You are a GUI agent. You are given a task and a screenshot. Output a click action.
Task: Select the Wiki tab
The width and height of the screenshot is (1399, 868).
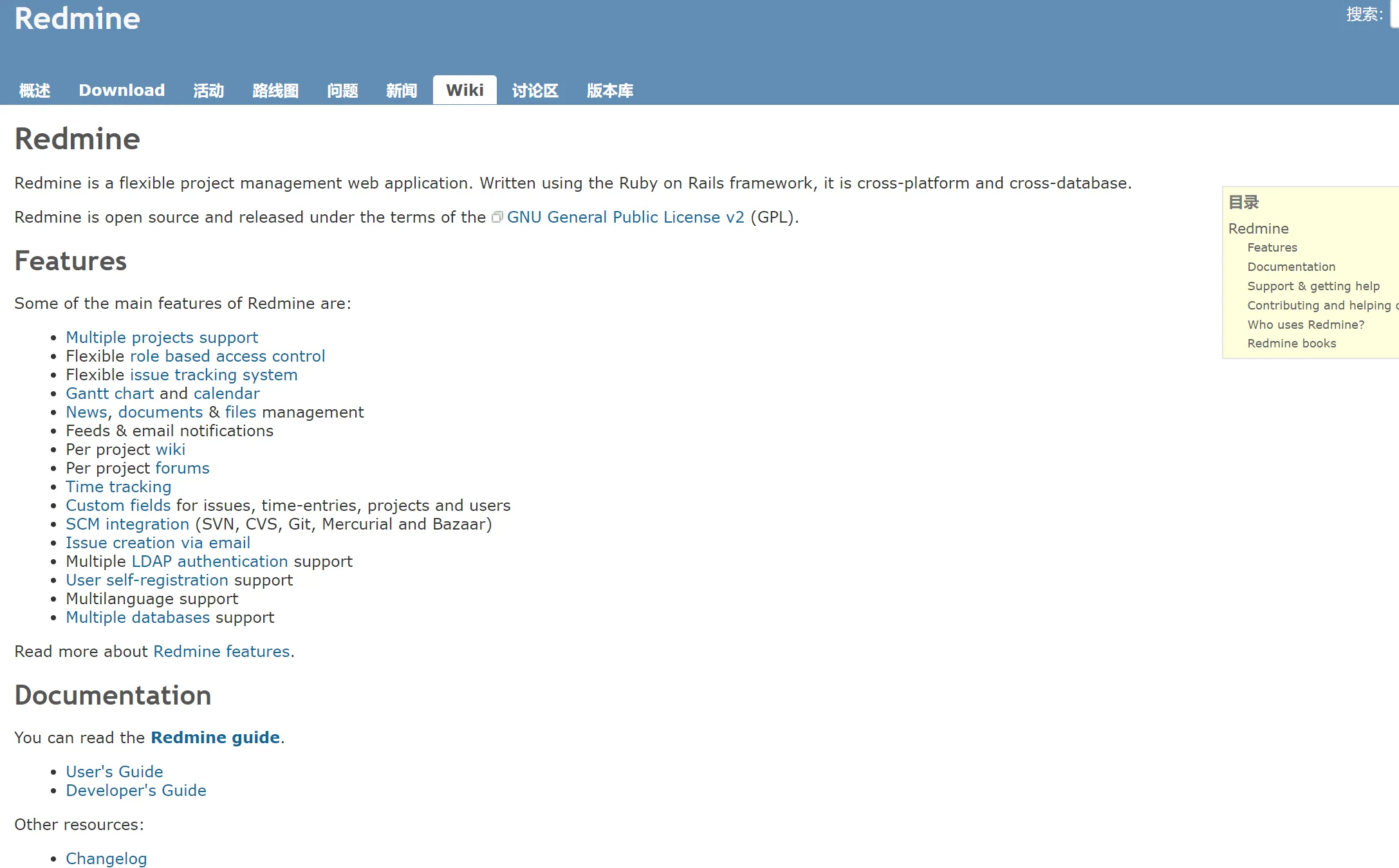(465, 90)
